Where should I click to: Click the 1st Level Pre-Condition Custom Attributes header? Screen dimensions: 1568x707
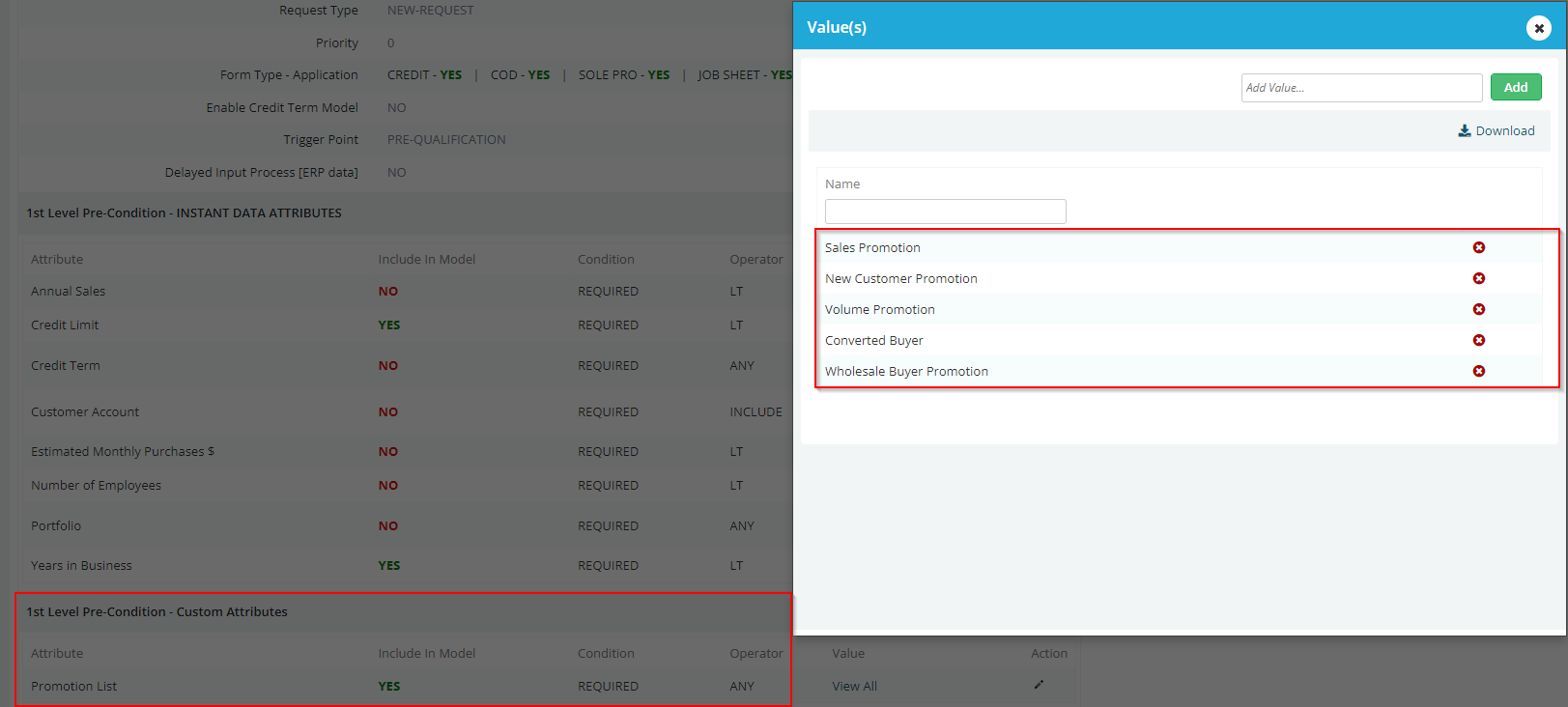click(x=157, y=611)
